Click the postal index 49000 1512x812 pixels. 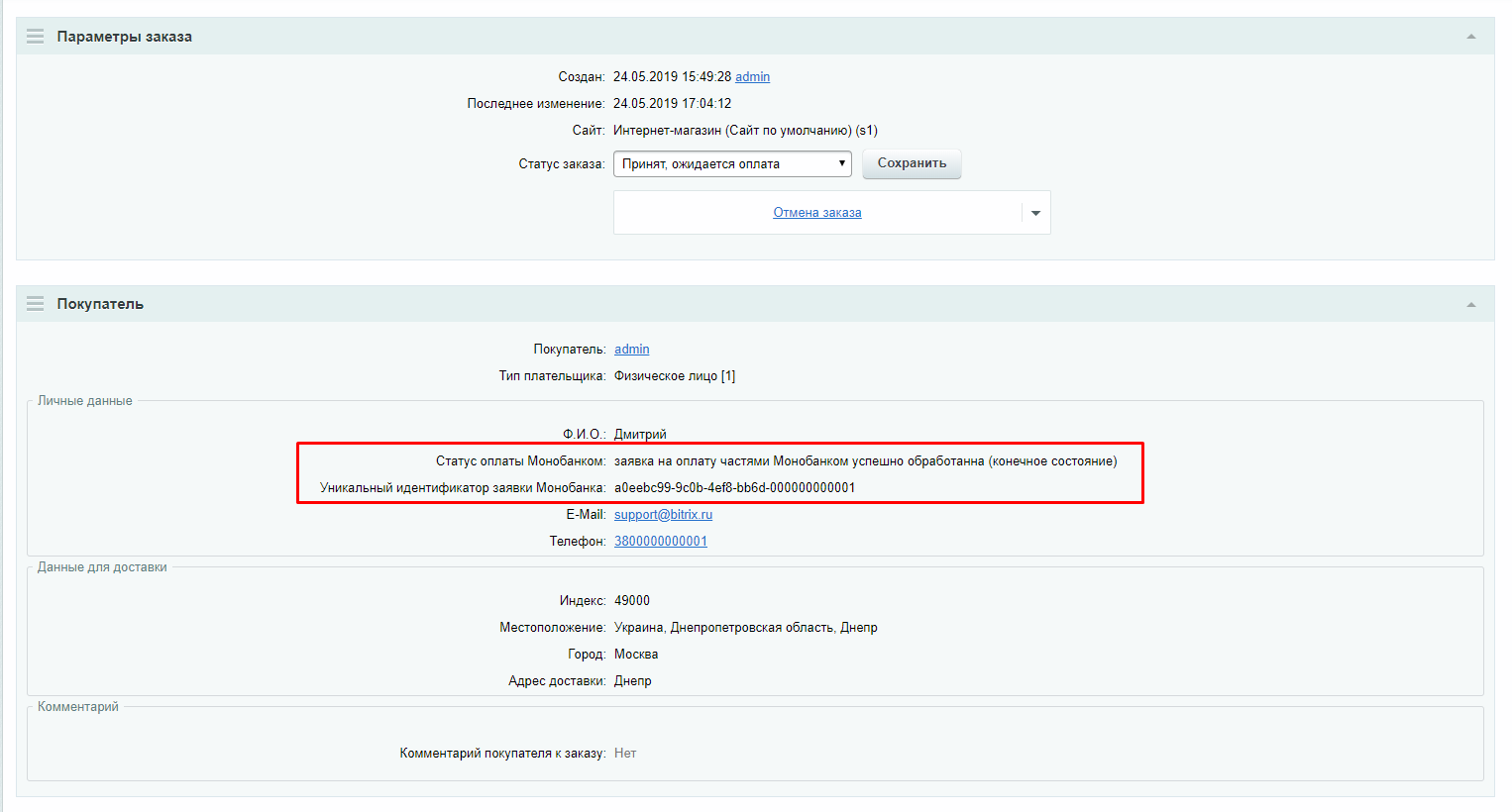[x=632, y=601]
